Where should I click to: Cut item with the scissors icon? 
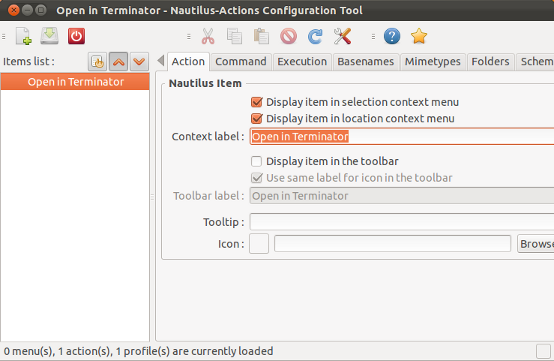[x=208, y=36]
